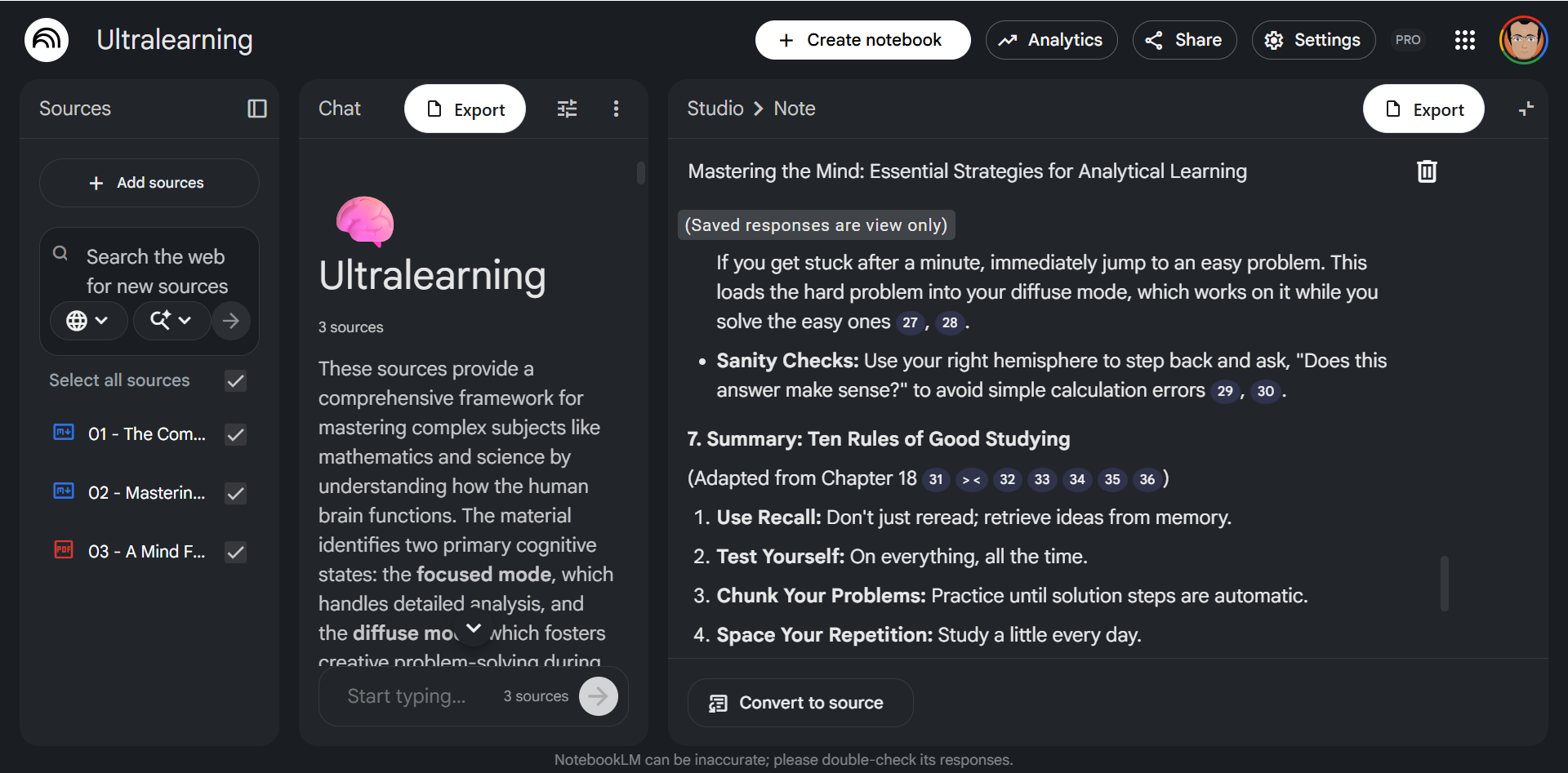The width and height of the screenshot is (1568, 773).
Task: Uncheck source 01 - The Com...
Action: point(235,434)
